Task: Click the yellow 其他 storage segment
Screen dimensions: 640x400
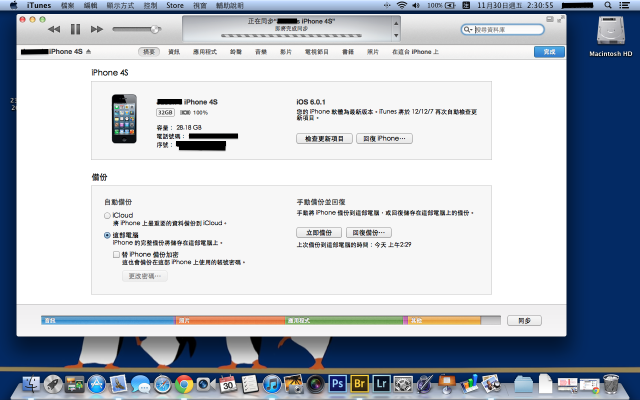Action: [x=444, y=320]
